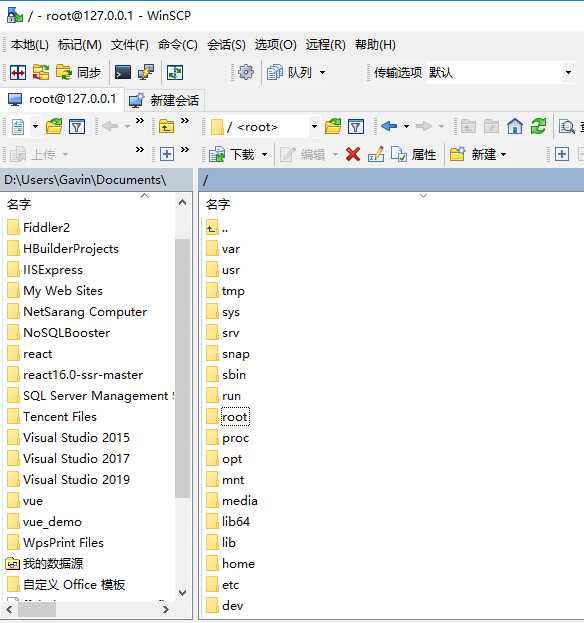Open 本地(L) menu
This screenshot has height=623, width=584.
30,44
